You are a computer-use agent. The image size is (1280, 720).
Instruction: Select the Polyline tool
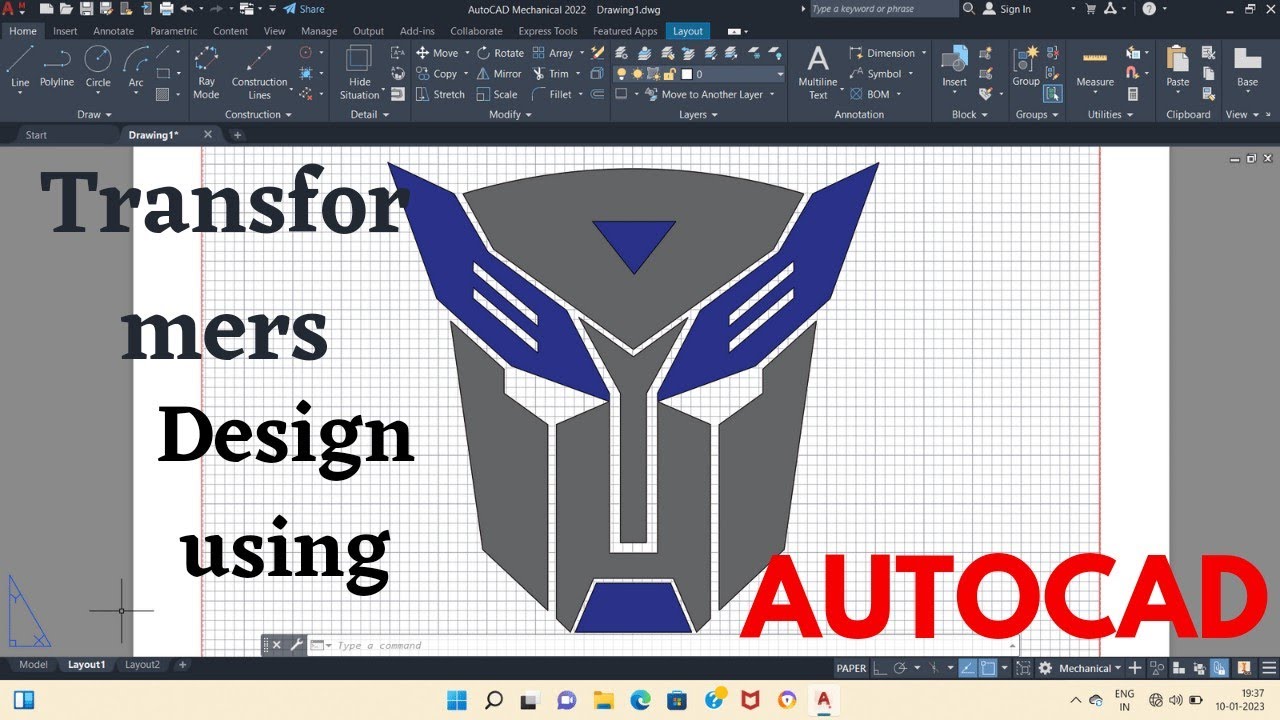point(57,67)
